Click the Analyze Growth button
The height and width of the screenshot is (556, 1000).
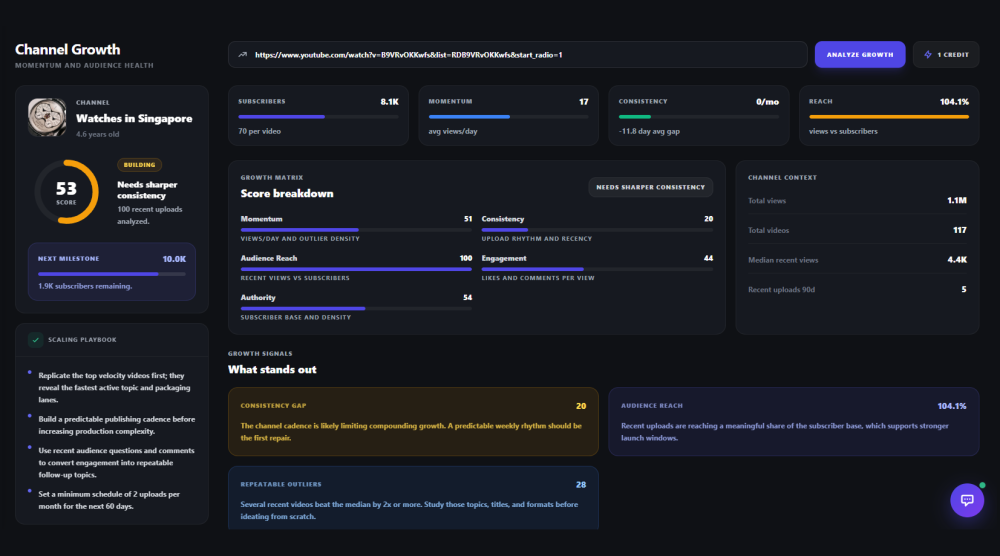pyautogui.click(x=860, y=55)
